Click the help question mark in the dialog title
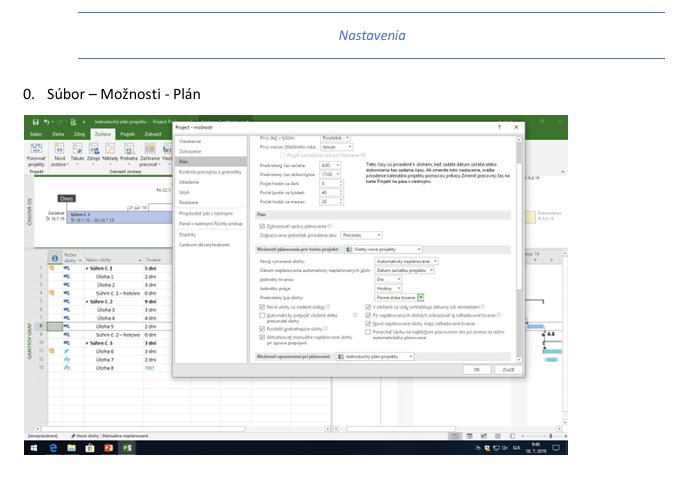Viewport: 692px width, 481px height. click(x=500, y=127)
